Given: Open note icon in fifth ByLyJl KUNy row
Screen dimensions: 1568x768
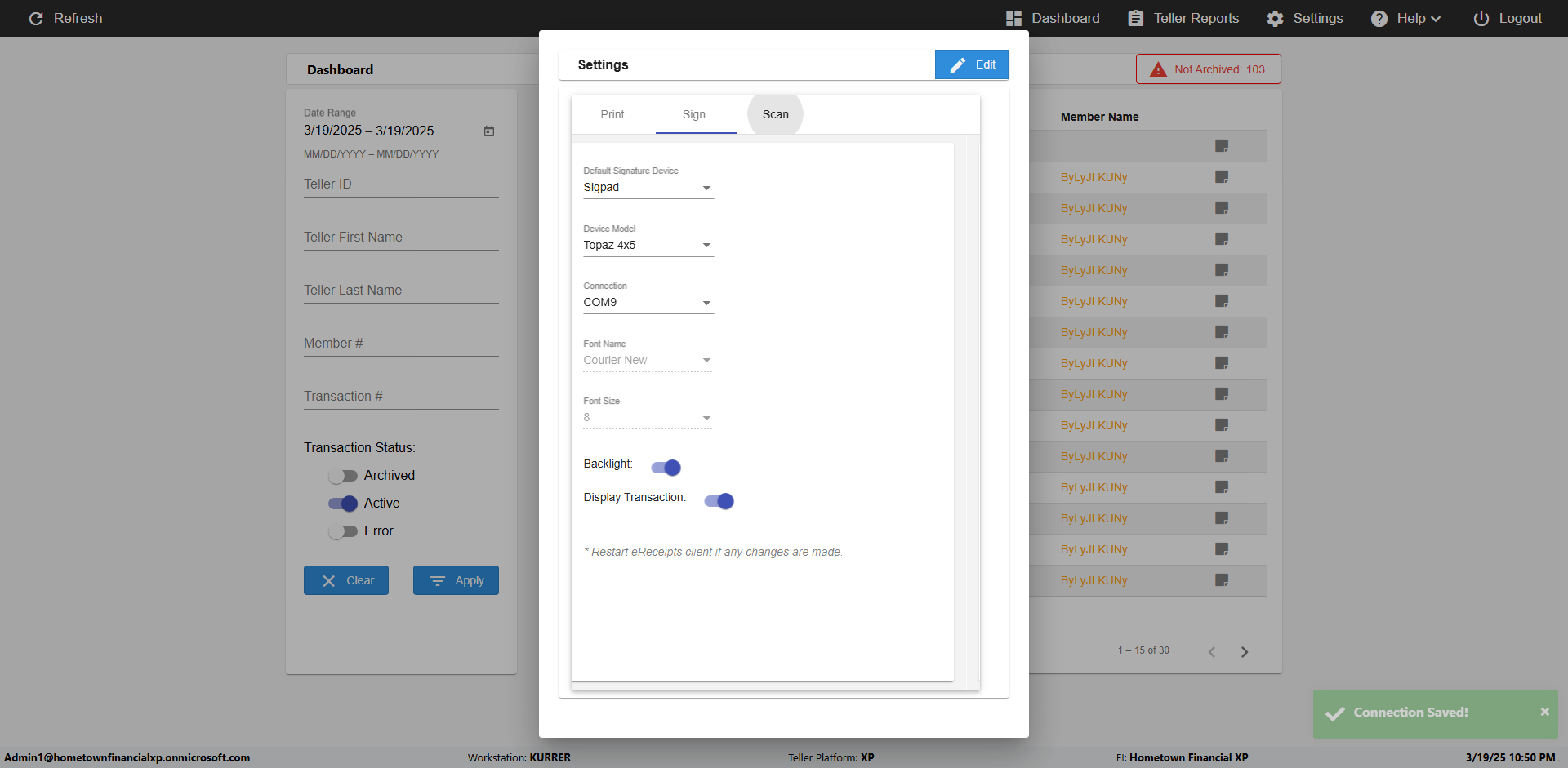Looking at the screenshot, I should [1222, 301].
